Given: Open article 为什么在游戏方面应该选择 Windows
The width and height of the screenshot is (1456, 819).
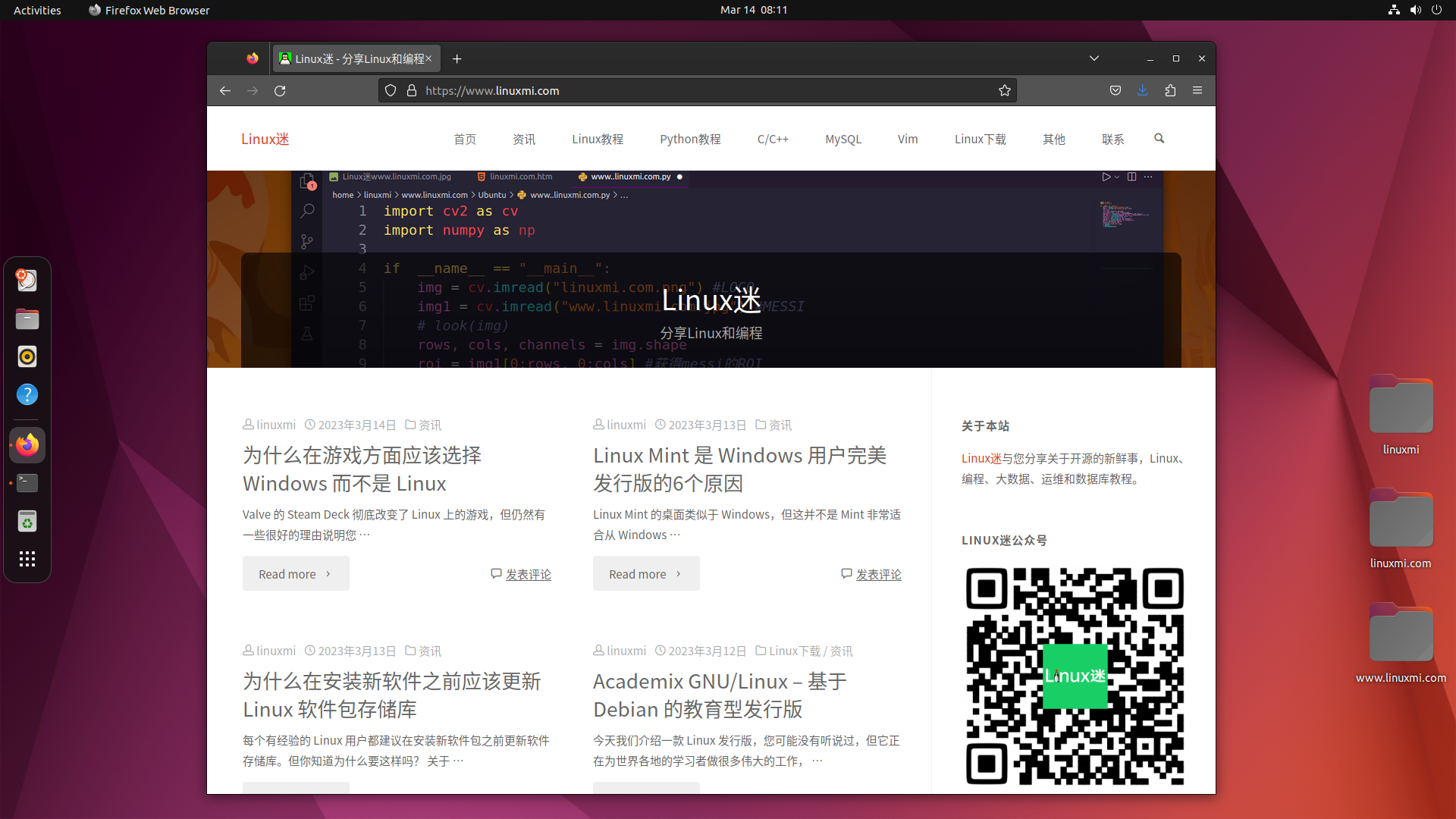Looking at the screenshot, I should [362, 469].
